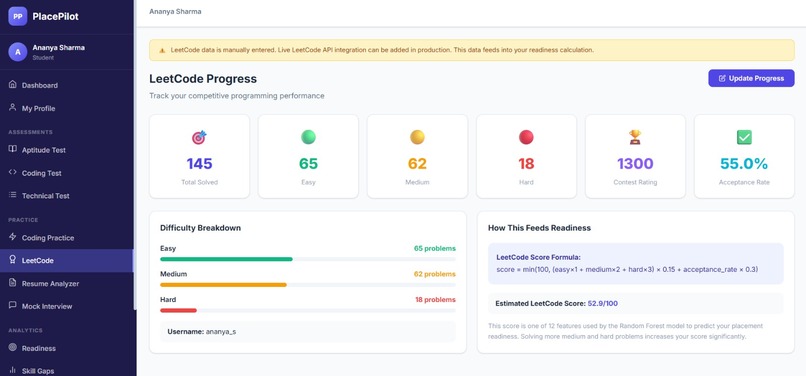Click the sidebar vertical scrollbar
The width and height of the screenshot is (806, 376).
[135, 154]
